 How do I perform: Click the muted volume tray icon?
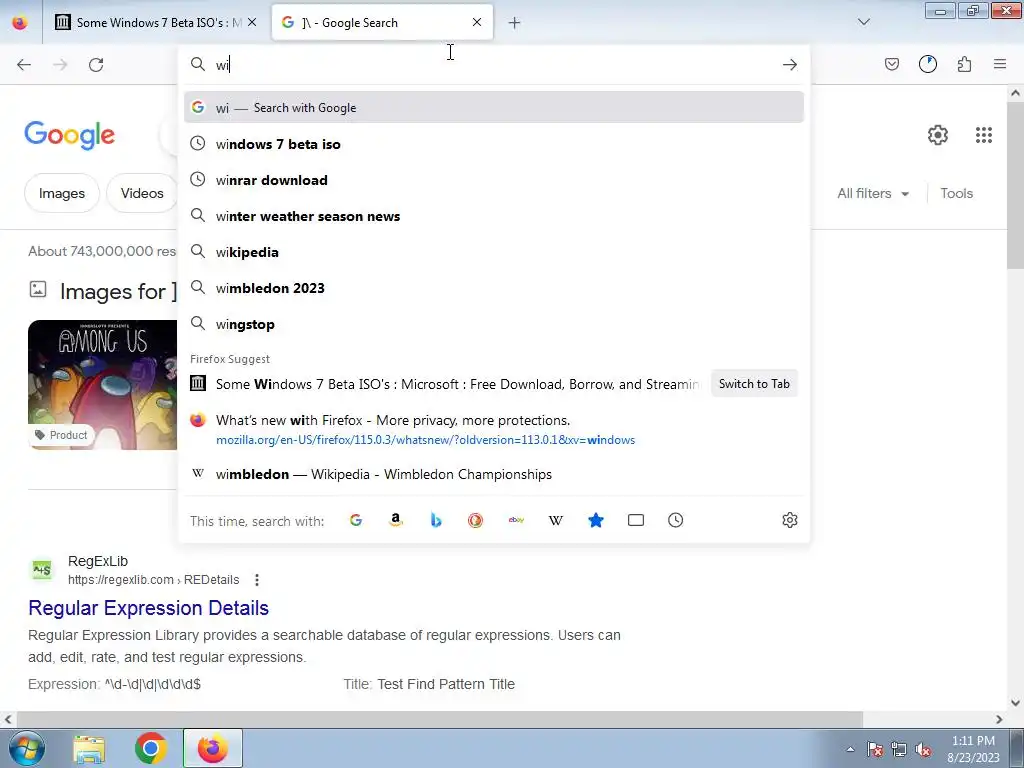(923, 749)
